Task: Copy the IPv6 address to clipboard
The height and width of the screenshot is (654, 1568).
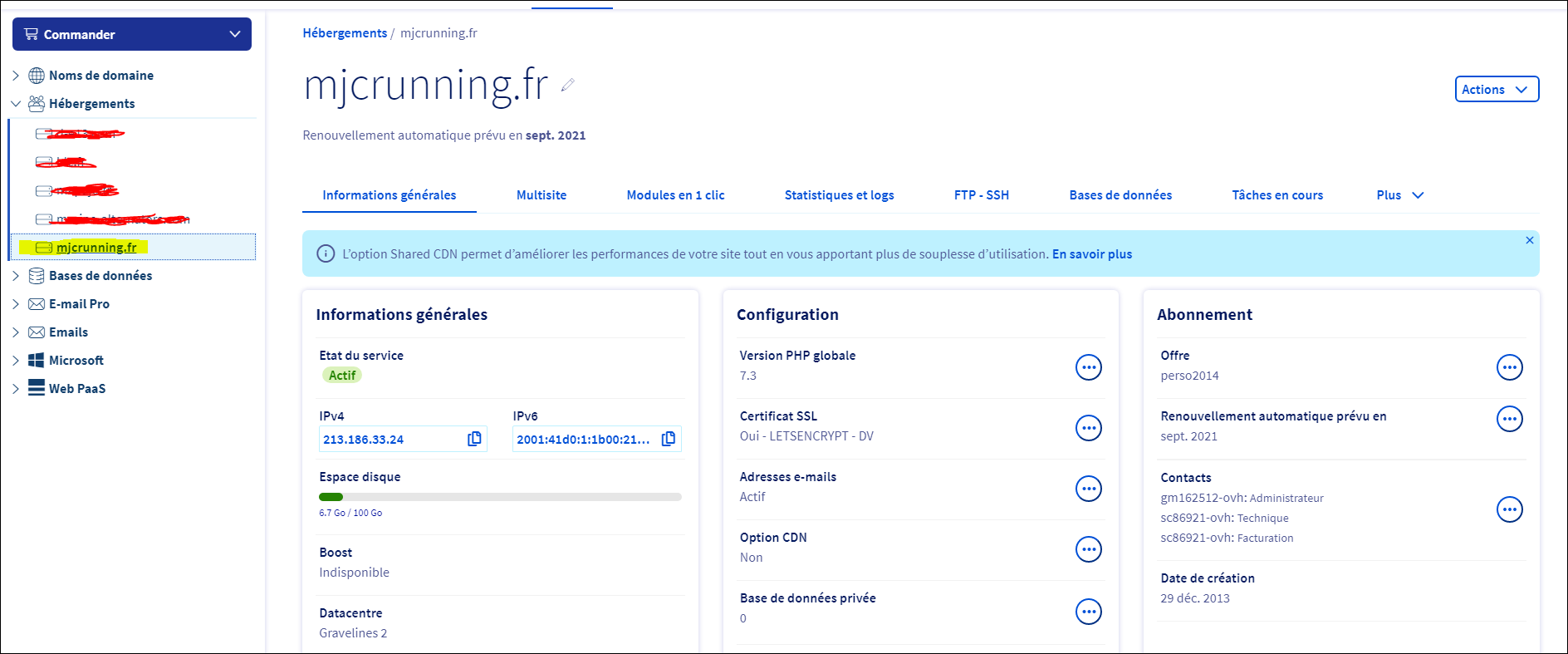Action: click(x=668, y=439)
